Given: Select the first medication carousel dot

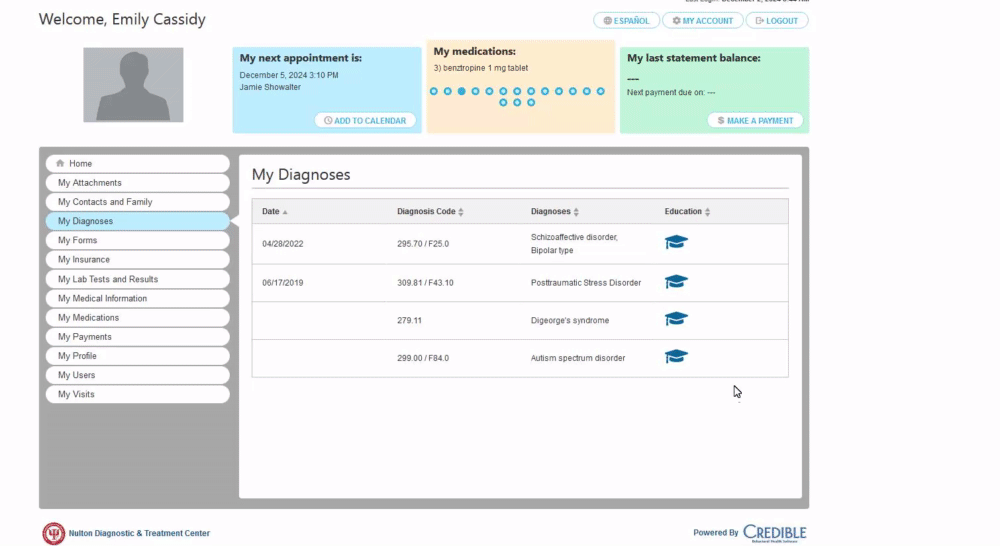Looking at the screenshot, I should [434, 91].
